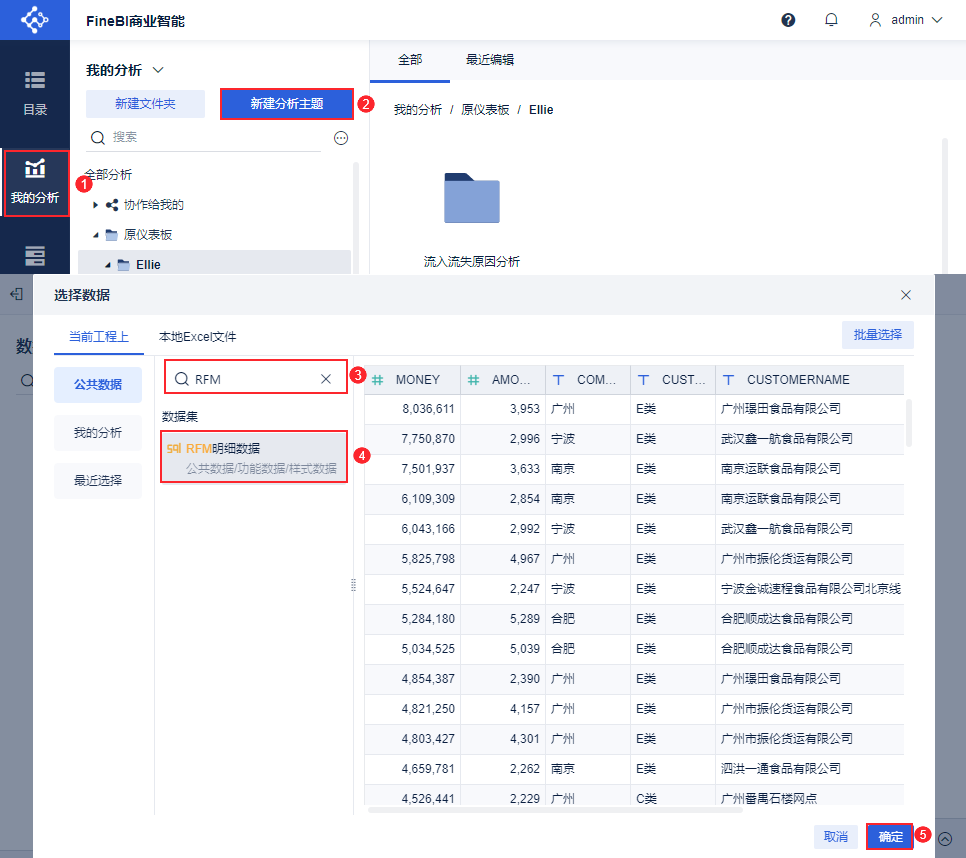Click the more options circle icon beside search
The height and width of the screenshot is (858, 966).
click(341, 138)
